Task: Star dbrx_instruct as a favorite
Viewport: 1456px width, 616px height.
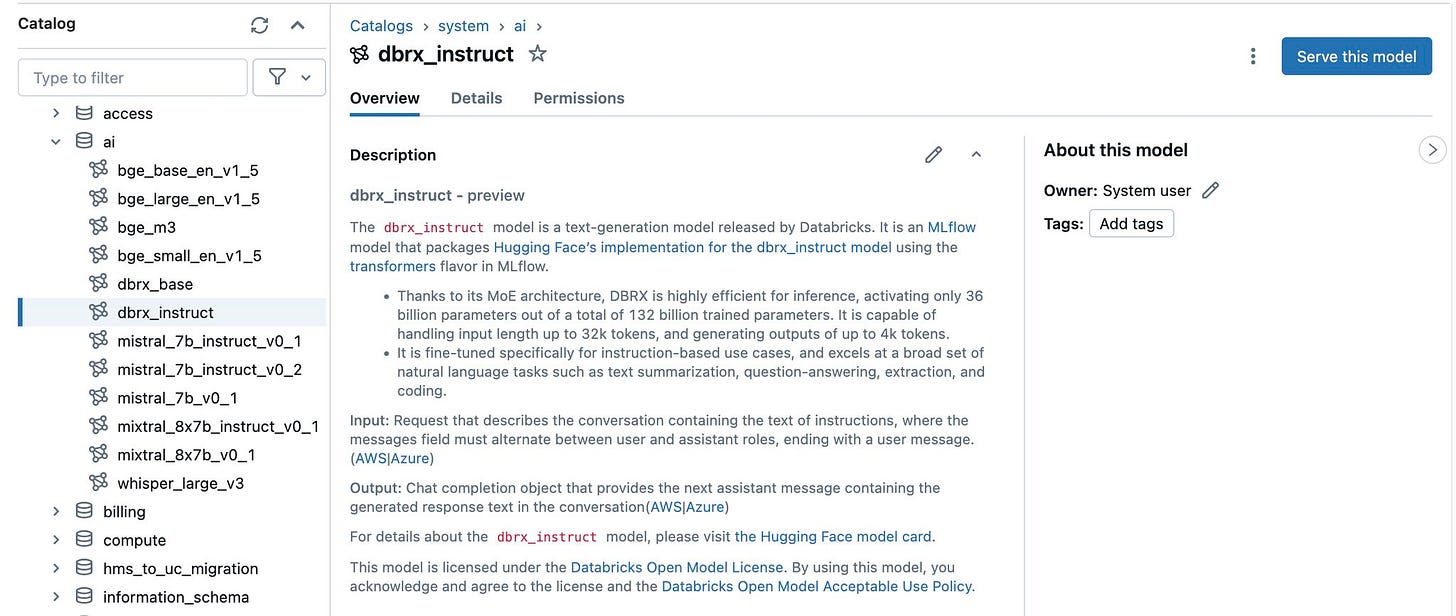Action: click(537, 54)
